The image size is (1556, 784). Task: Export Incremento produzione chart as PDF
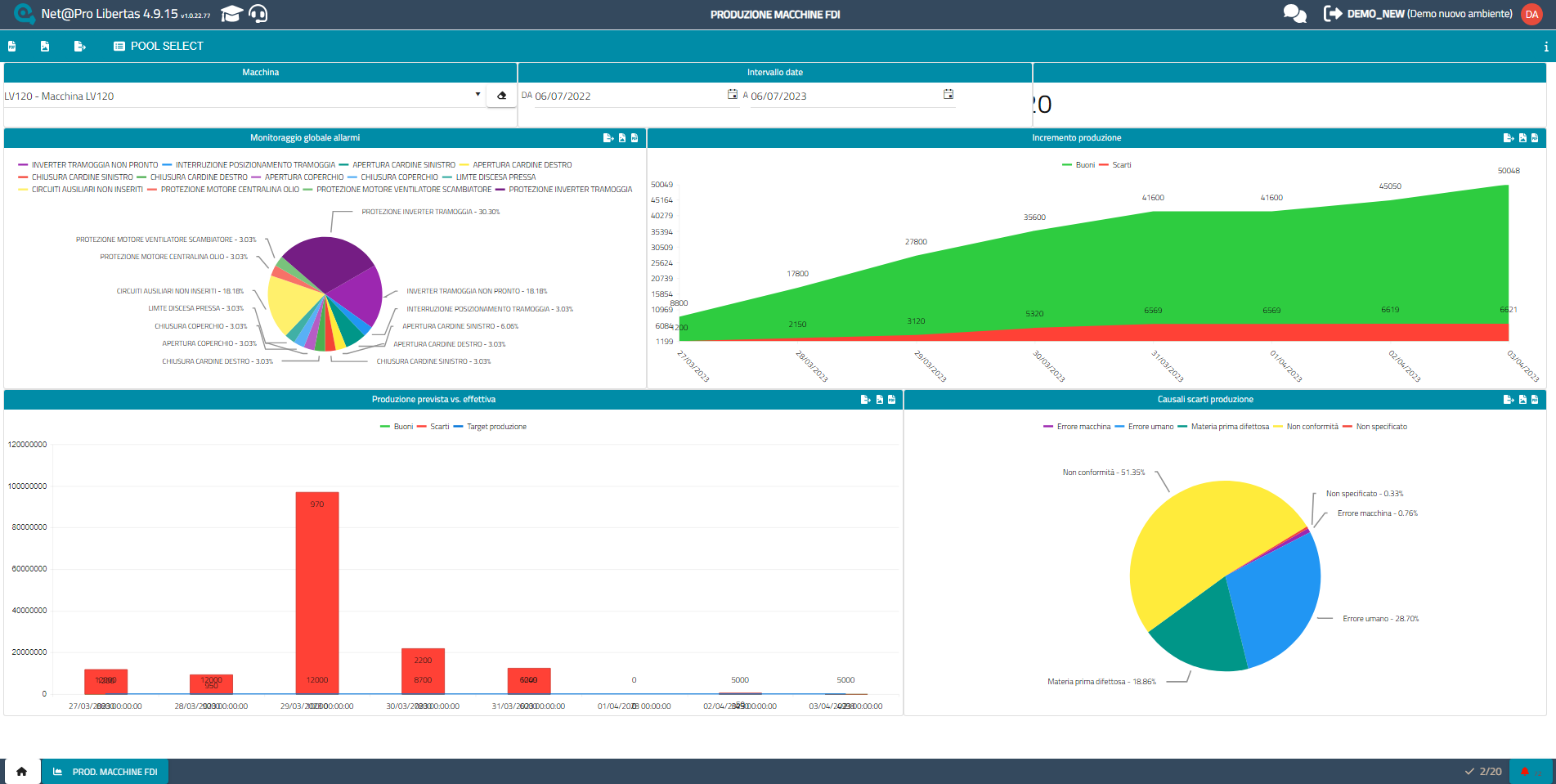tap(1535, 137)
